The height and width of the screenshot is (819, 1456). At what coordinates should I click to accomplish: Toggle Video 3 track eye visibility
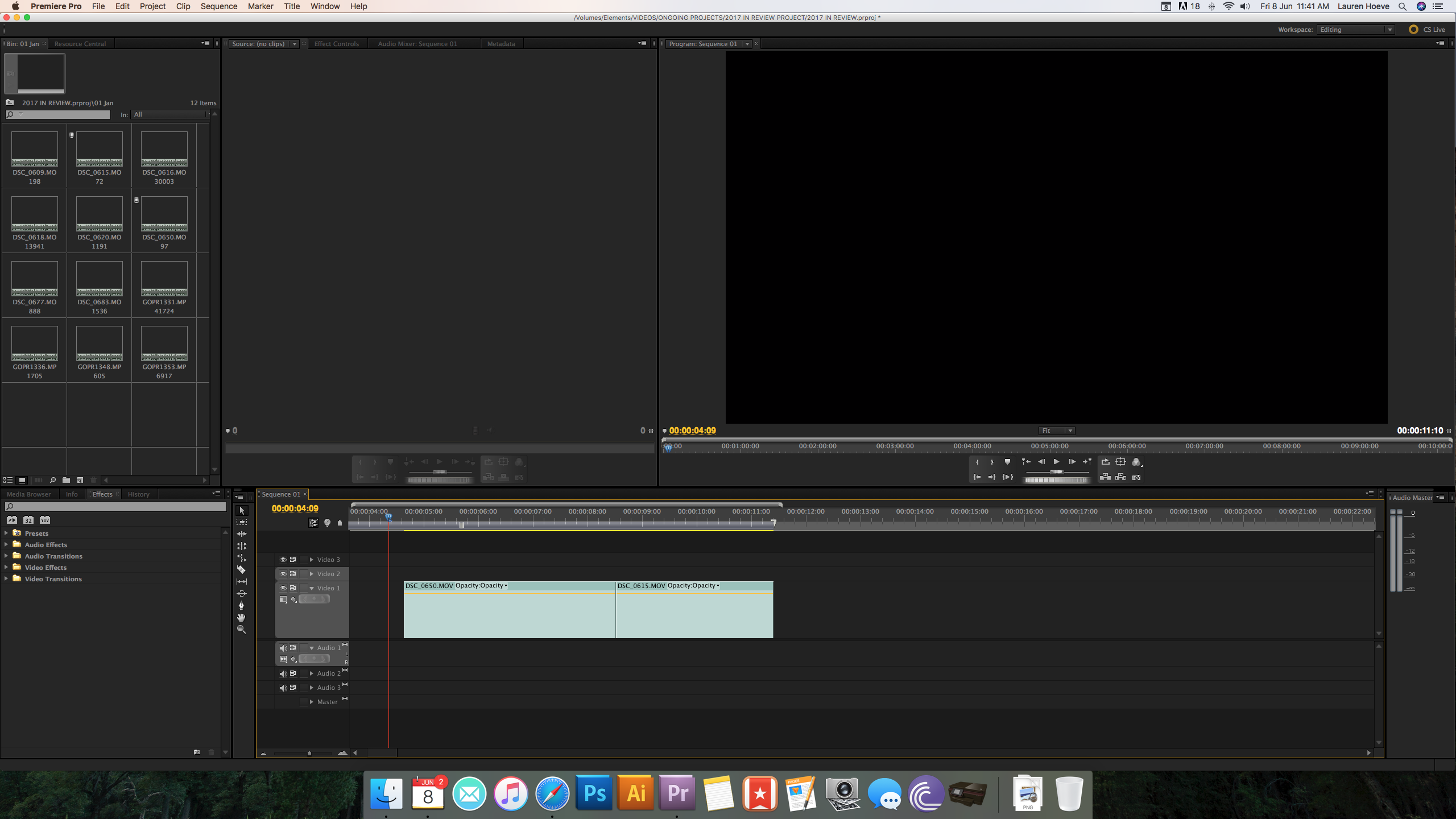tap(283, 560)
